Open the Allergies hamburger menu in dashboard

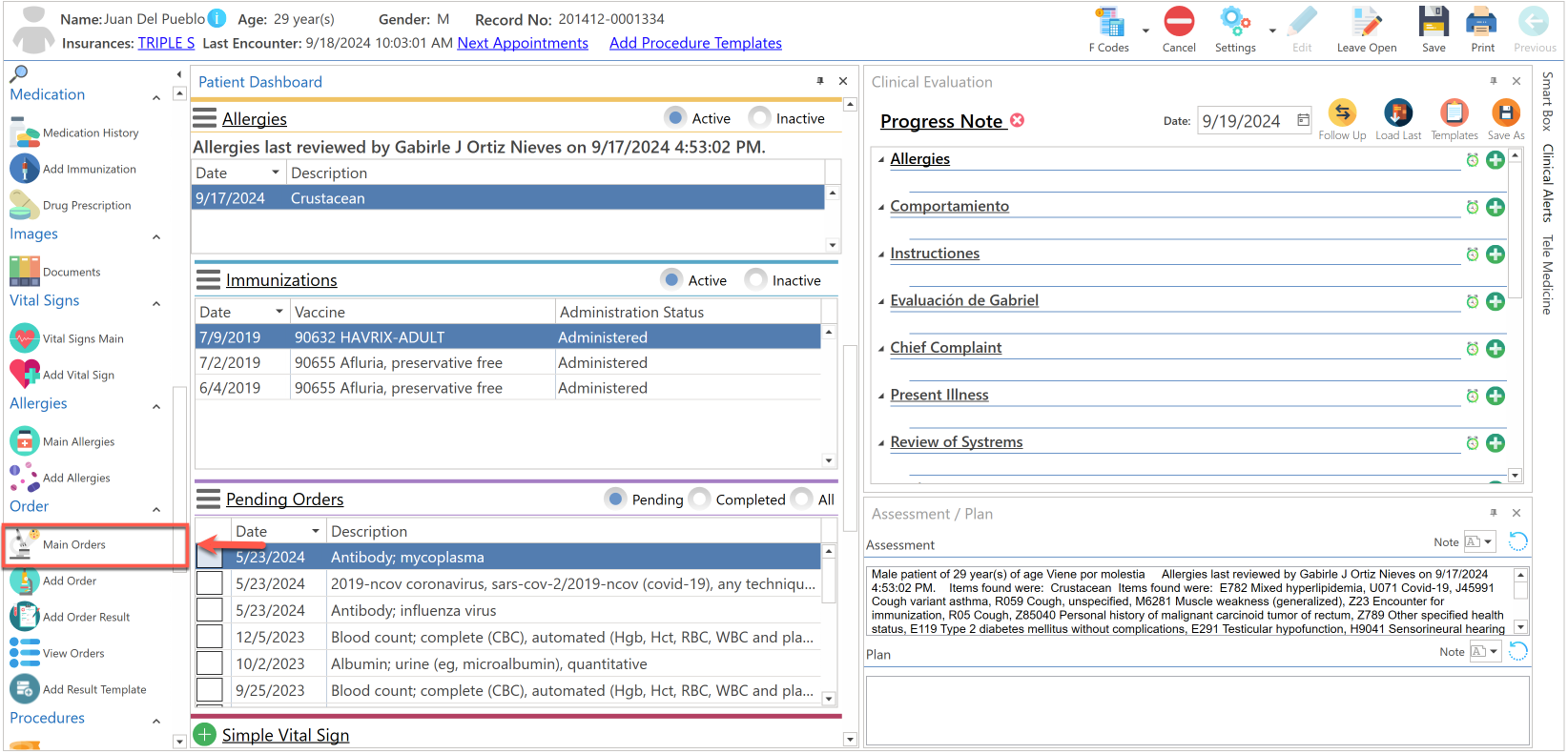(x=205, y=118)
